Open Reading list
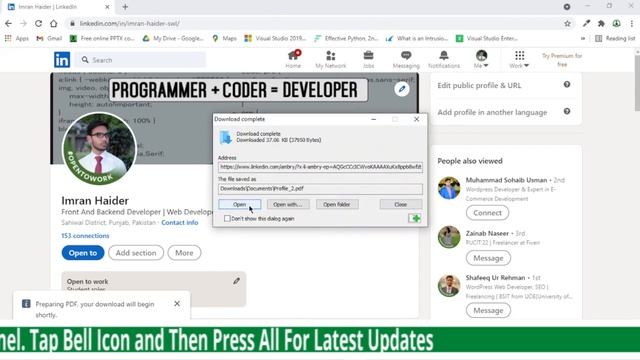Viewport: 640px width, 360px height. (x=615, y=38)
